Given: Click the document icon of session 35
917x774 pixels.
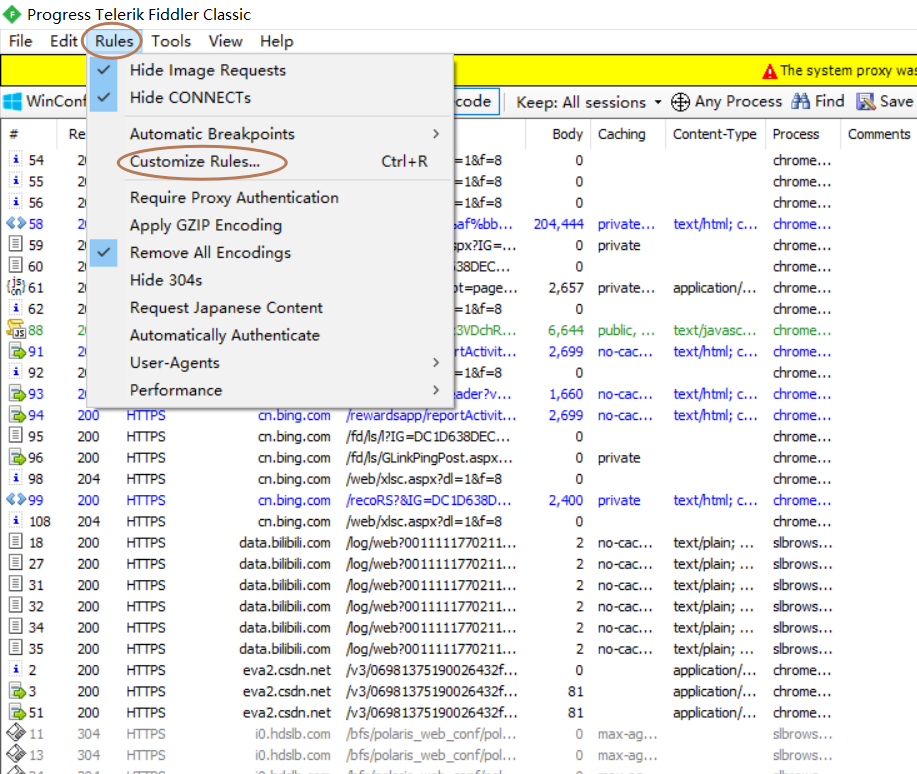Looking at the screenshot, I should point(16,648).
